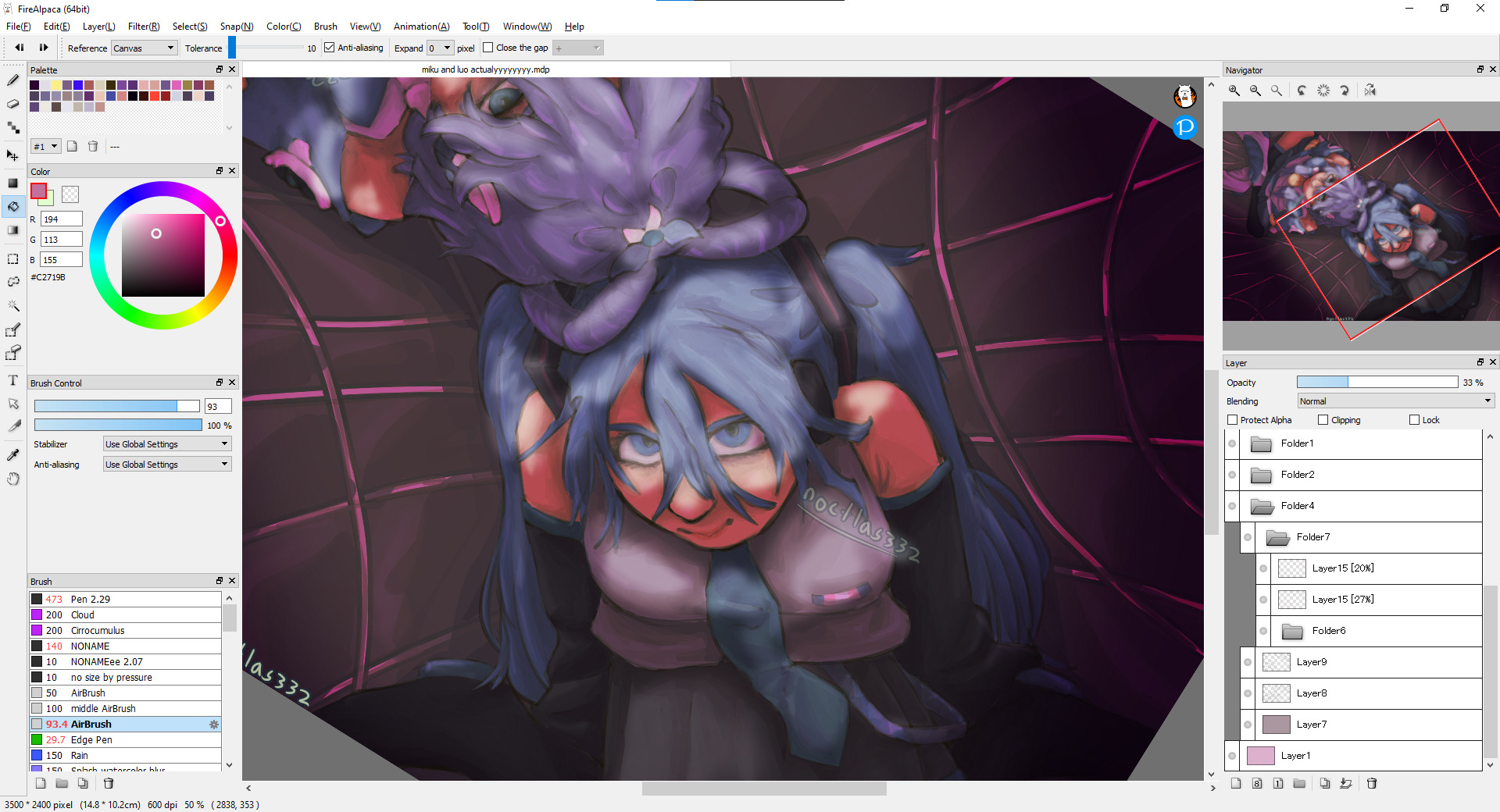Collapse Folder7 in layer list
The image size is (1500, 812).
click(1277, 537)
